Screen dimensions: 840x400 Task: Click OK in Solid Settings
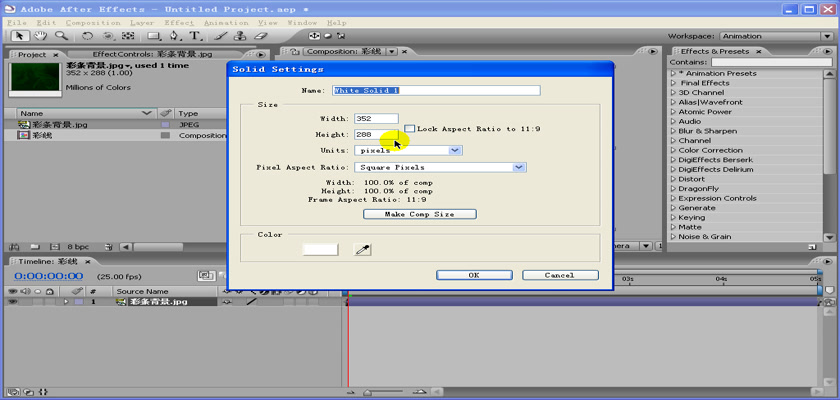474,275
